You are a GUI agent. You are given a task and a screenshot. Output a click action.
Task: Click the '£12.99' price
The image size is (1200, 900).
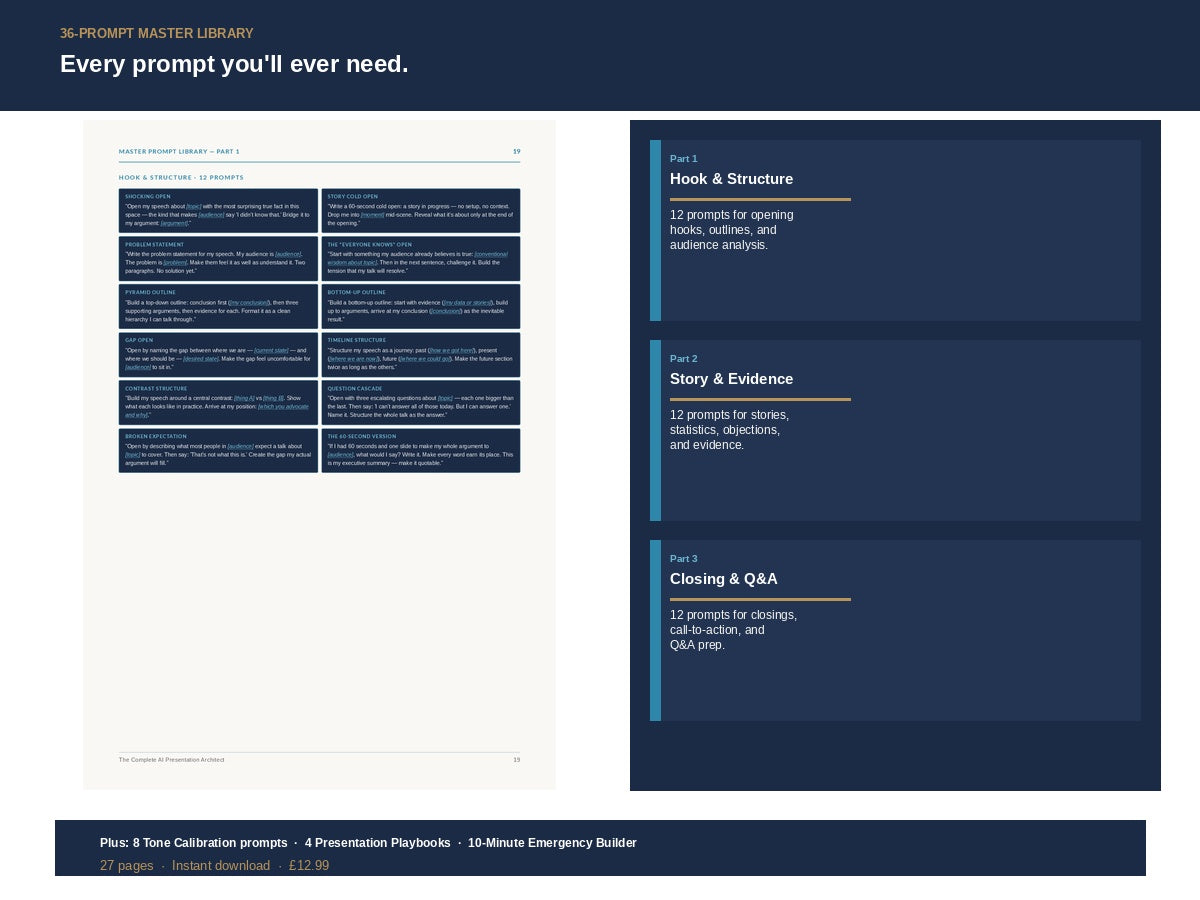tap(309, 866)
